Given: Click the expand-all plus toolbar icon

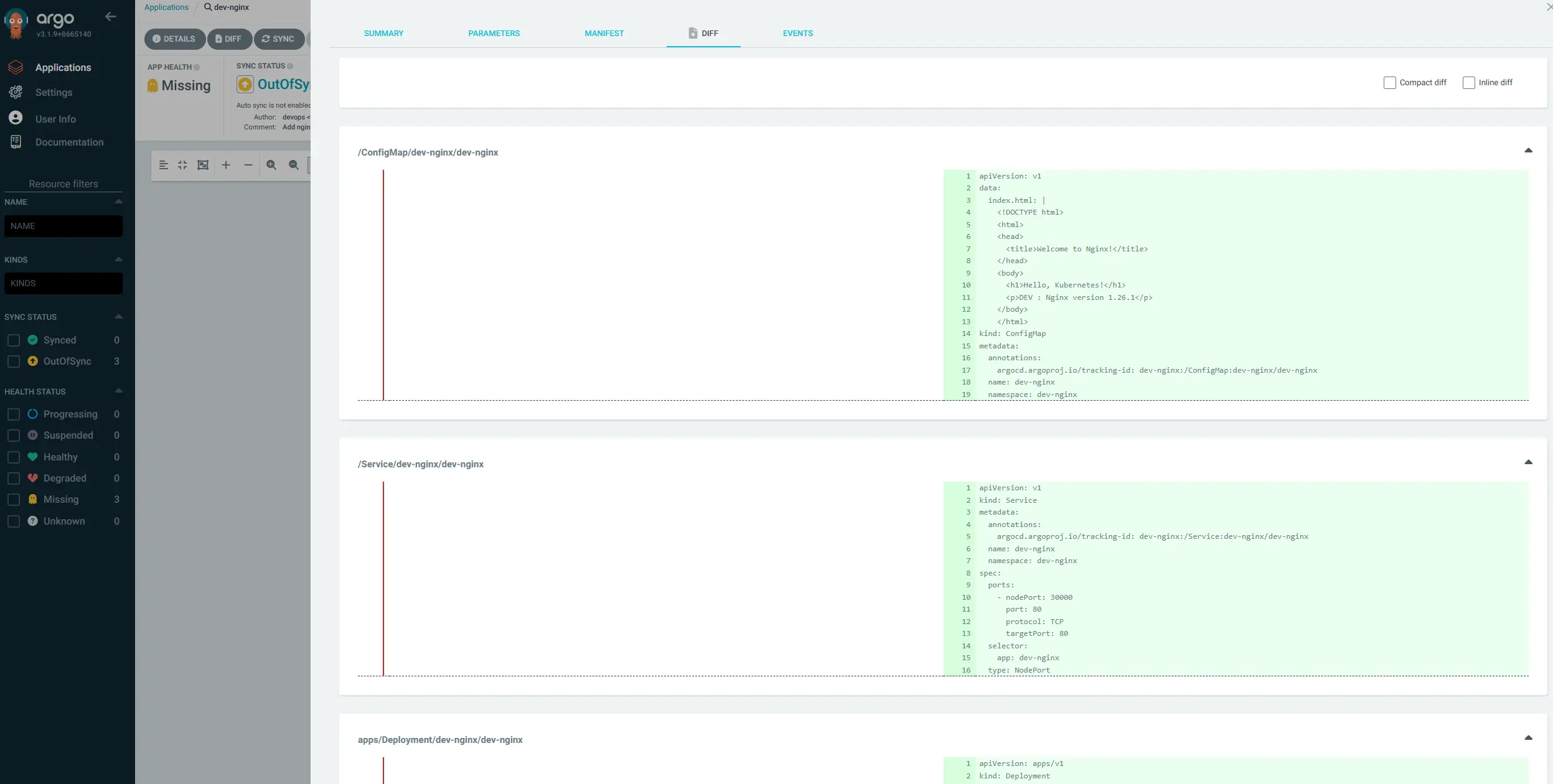Looking at the screenshot, I should click(x=226, y=165).
